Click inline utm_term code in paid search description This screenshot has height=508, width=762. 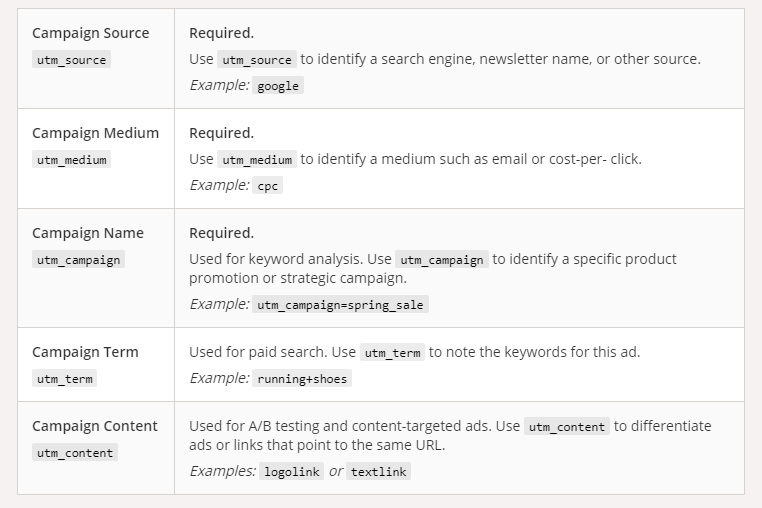392,353
